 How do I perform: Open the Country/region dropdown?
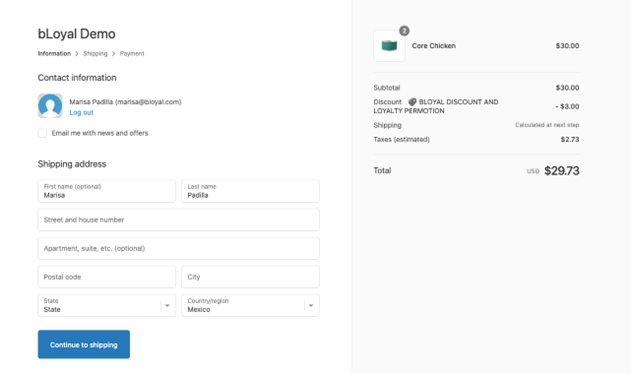click(250, 305)
